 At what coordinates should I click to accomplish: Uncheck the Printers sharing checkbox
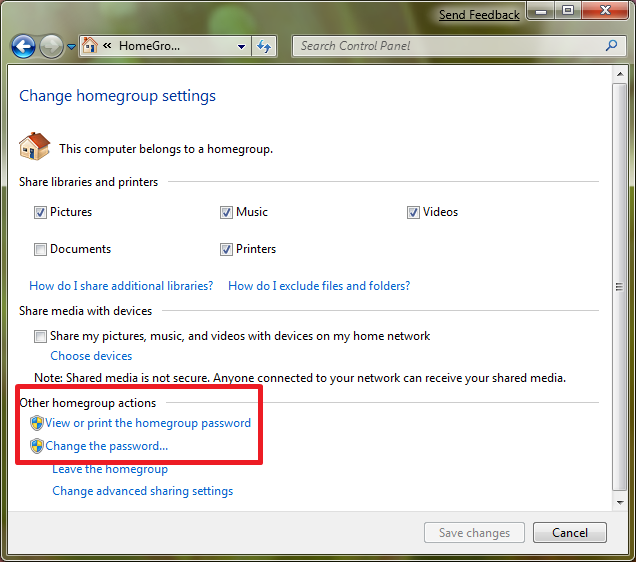click(226, 249)
